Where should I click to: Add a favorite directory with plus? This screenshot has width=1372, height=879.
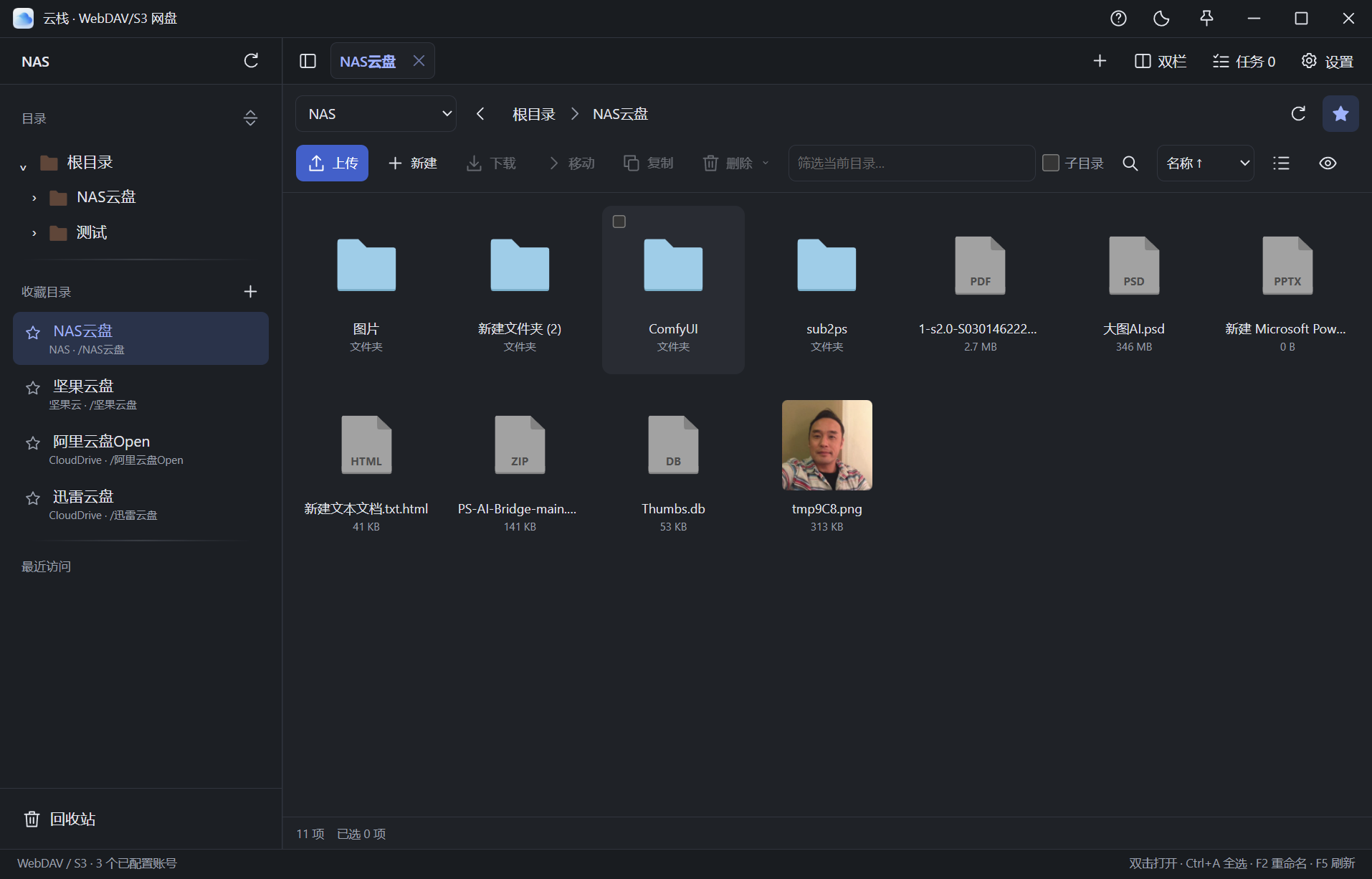tap(250, 291)
